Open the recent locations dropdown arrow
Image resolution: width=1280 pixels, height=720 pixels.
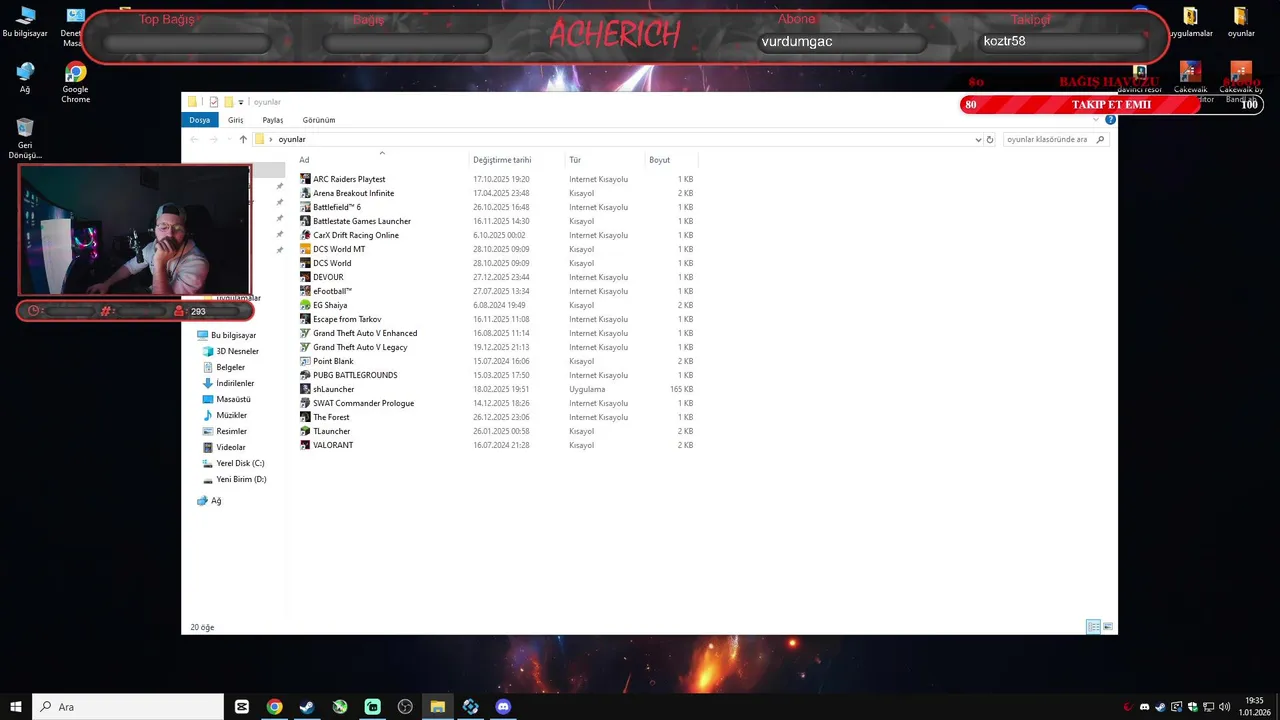(x=227, y=139)
